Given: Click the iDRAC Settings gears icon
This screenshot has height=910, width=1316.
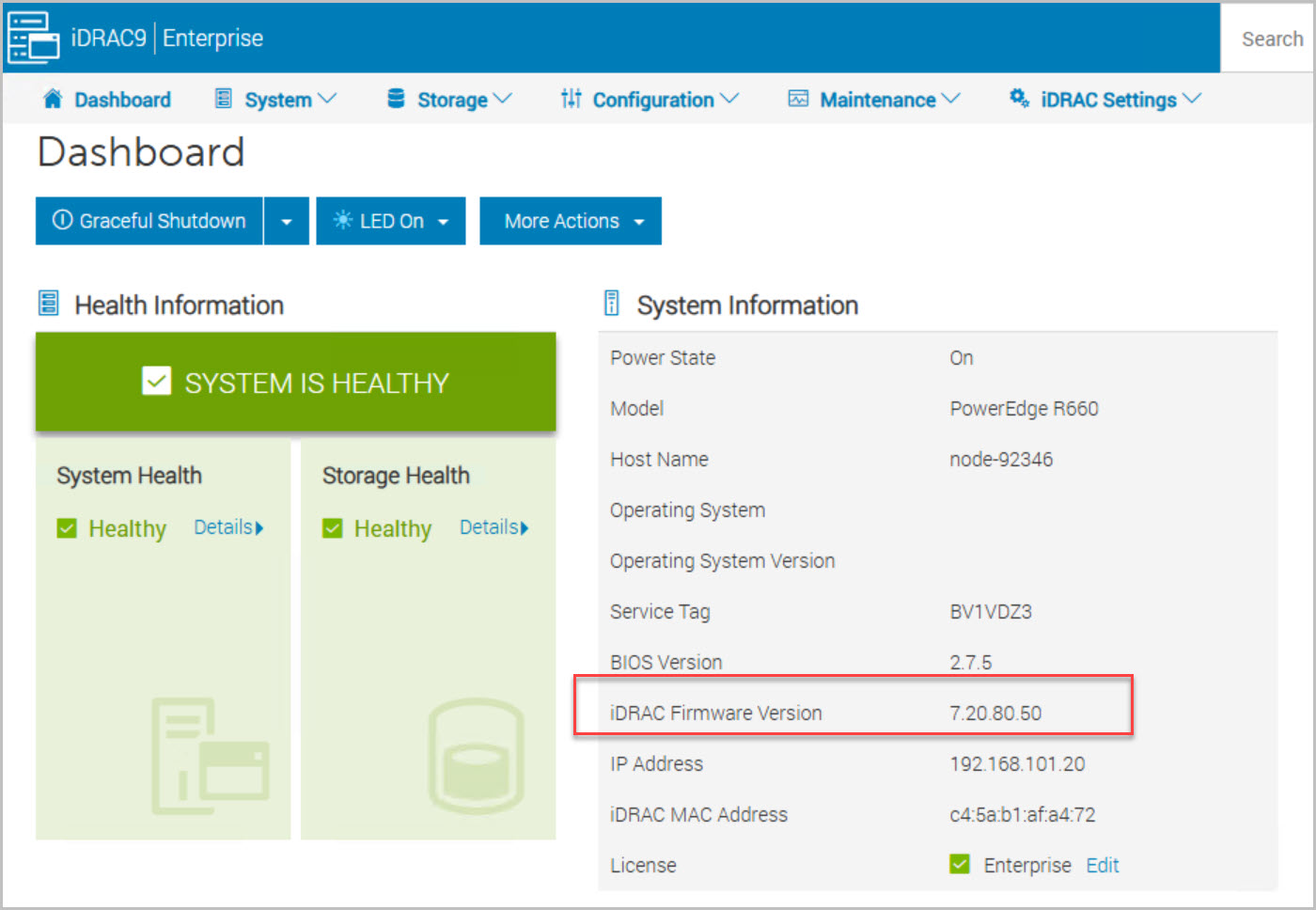Looking at the screenshot, I should (1019, 98).
